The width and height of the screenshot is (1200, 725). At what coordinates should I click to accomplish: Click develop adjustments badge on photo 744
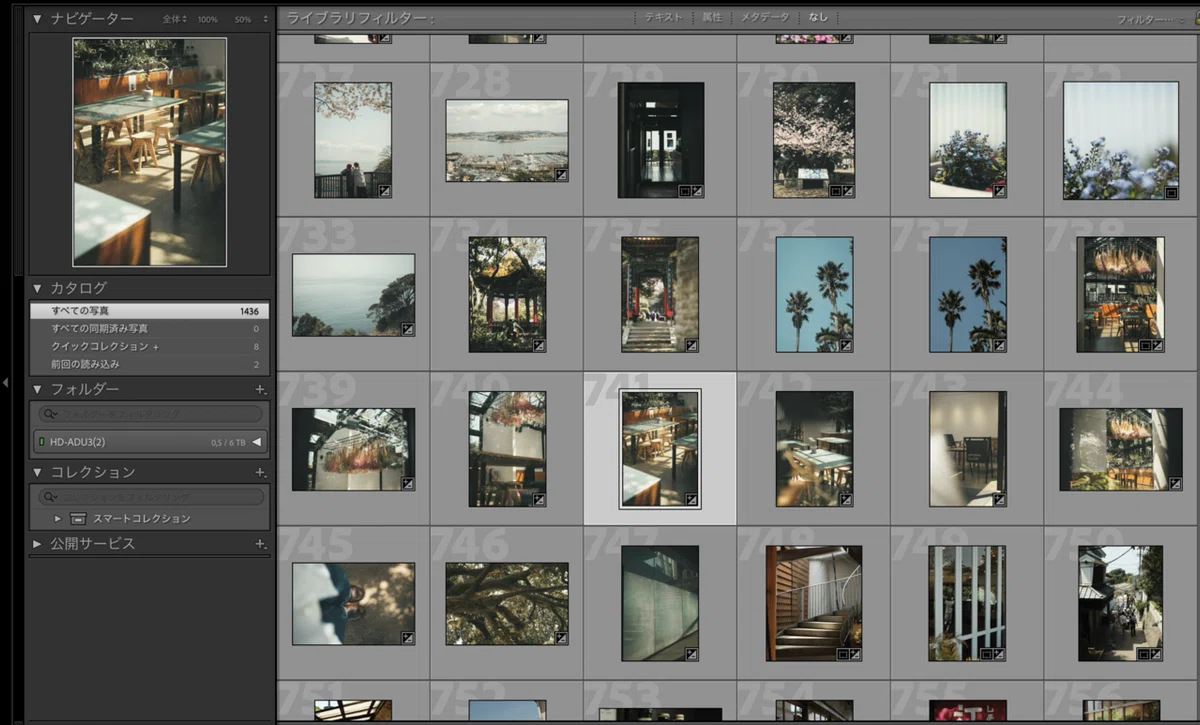pyautogui.click(x=1175, y=483)
